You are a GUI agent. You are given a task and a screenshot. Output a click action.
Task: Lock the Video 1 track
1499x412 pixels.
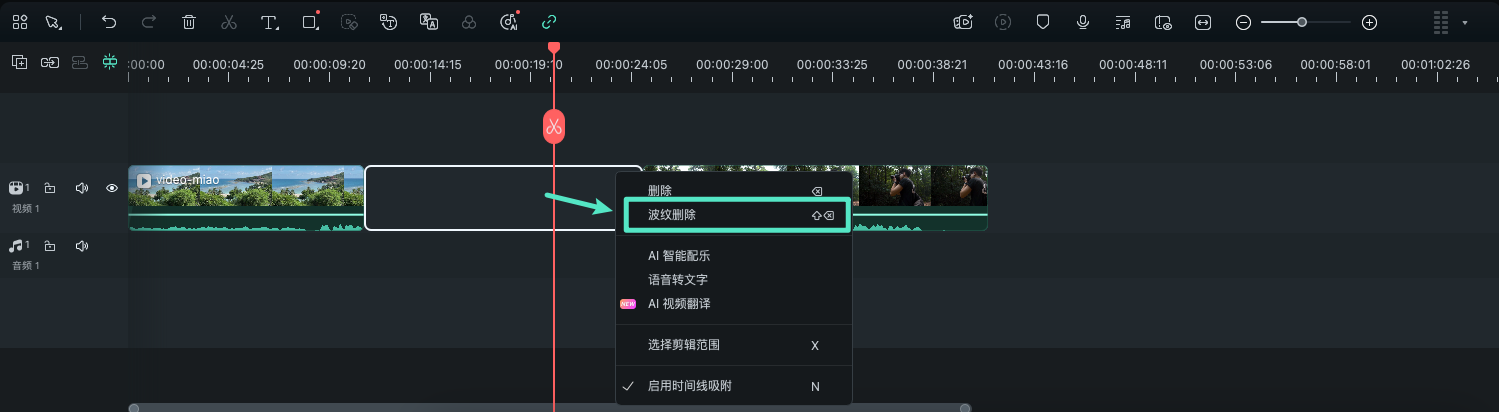point(50,188)
